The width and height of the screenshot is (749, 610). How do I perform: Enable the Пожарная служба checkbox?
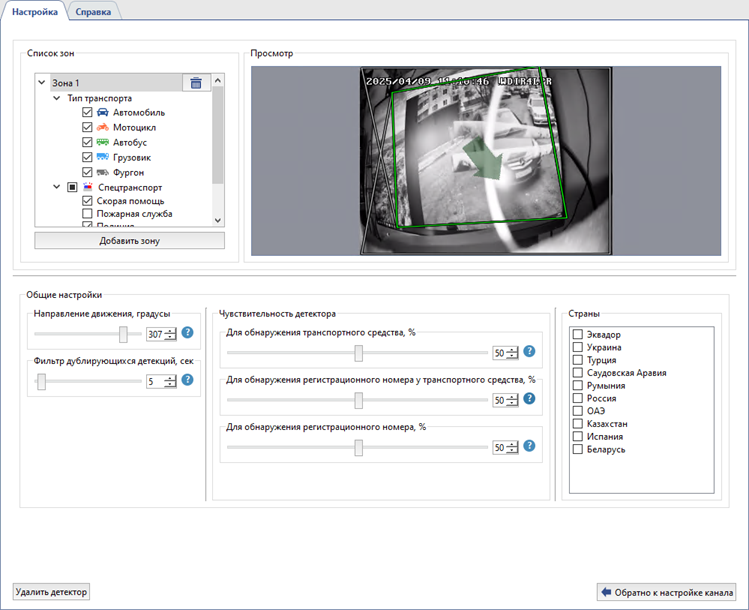tap(87, 214)
